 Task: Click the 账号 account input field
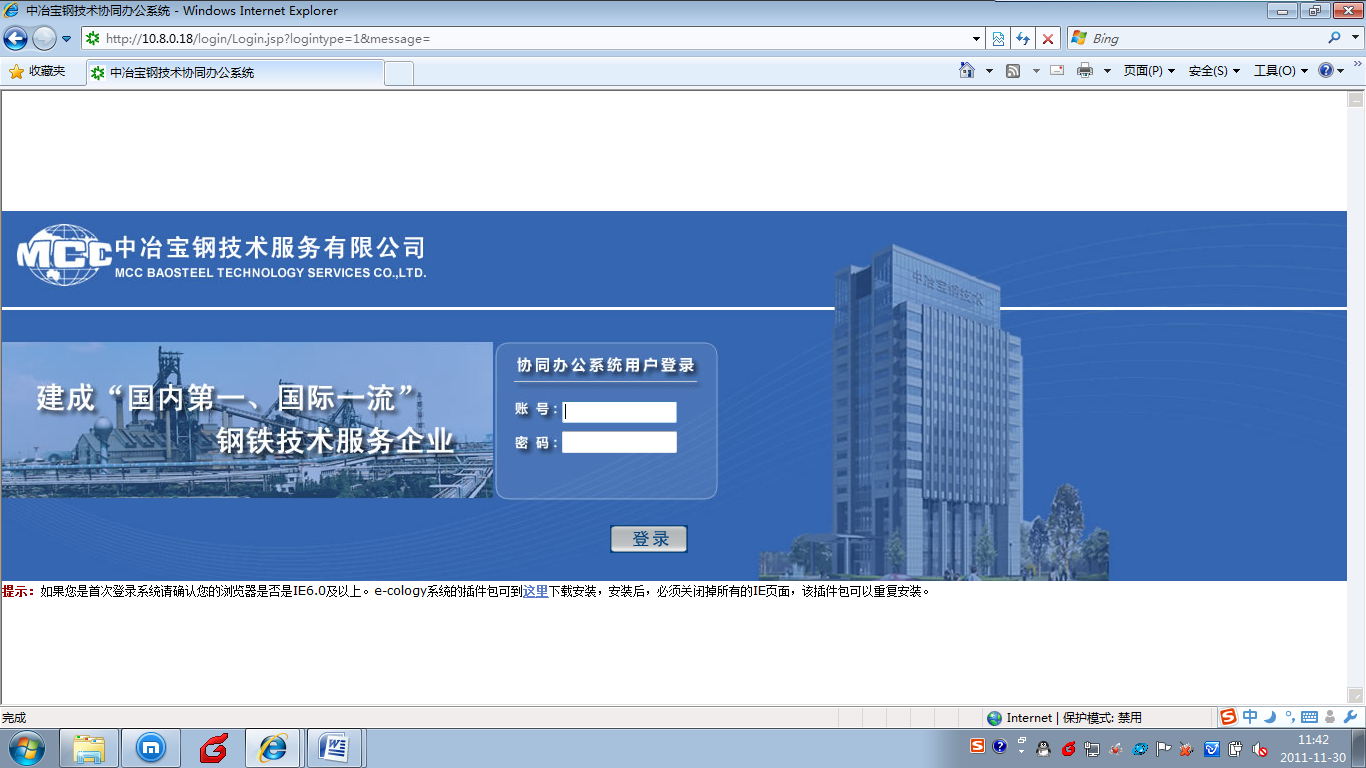coord(620,412)
